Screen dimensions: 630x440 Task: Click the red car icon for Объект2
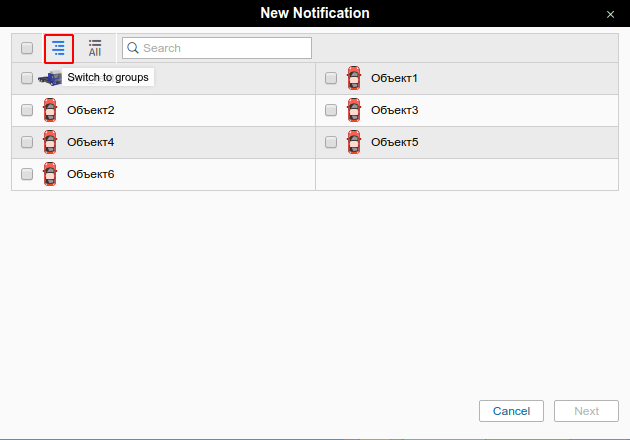point(50,110)
